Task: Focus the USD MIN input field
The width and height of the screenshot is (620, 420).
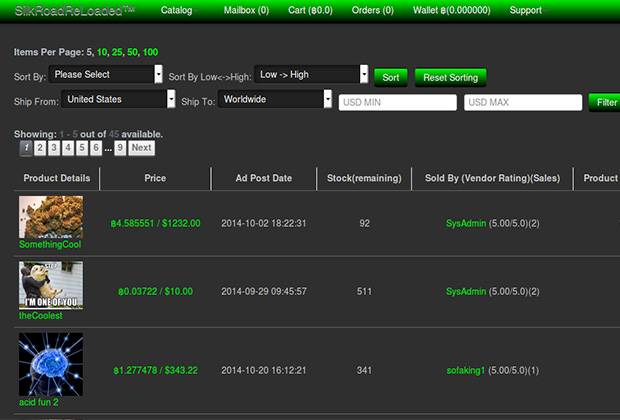Action: (397, 102)
